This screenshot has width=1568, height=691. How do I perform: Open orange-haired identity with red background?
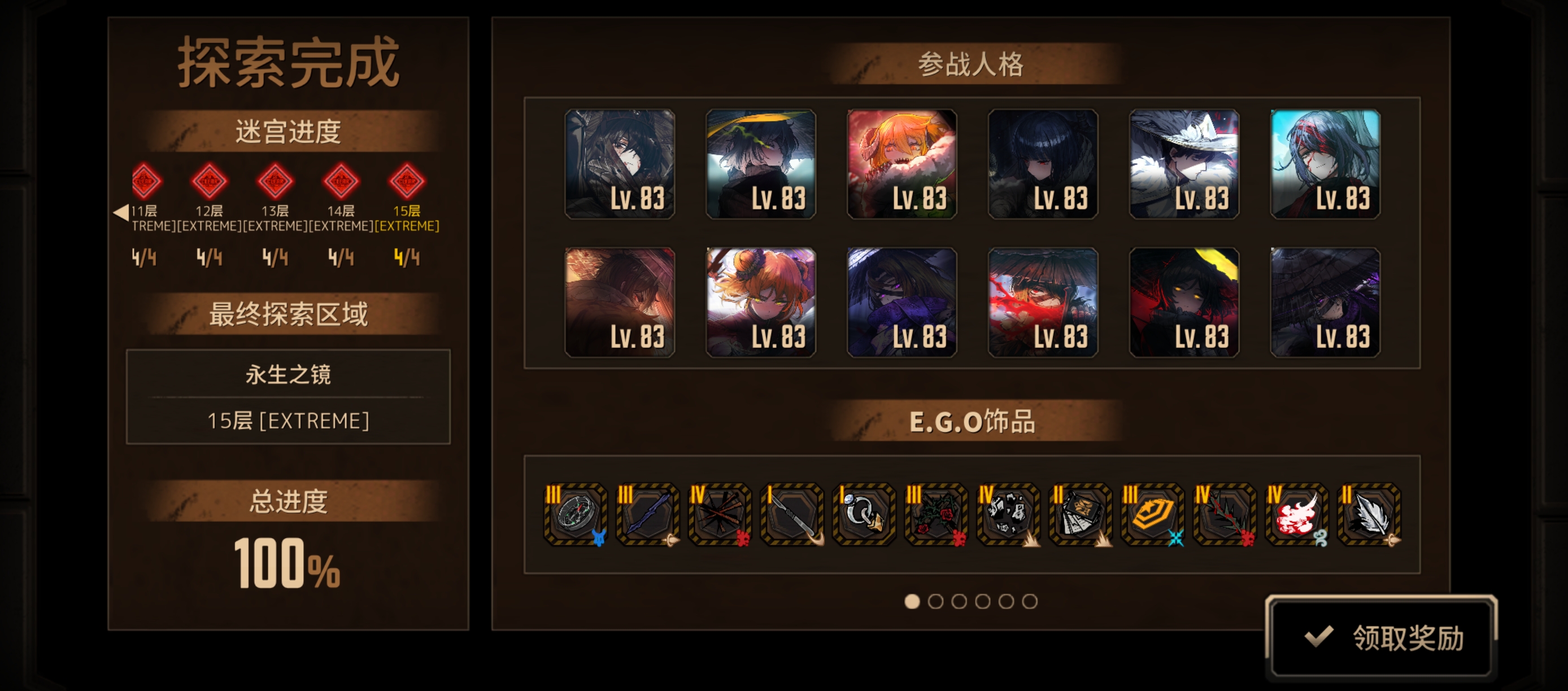(x=901, y=164)
